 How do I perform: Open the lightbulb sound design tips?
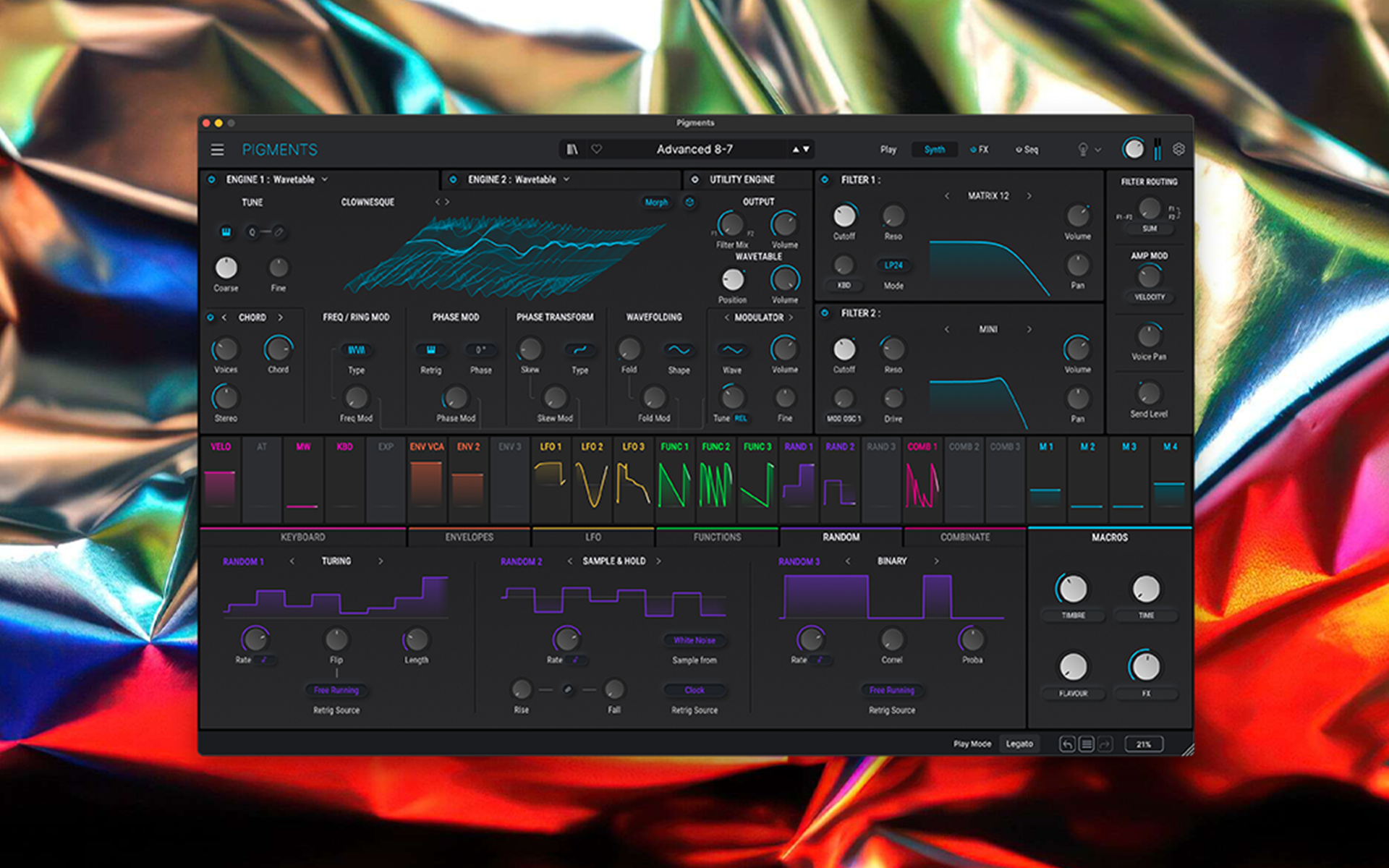point(1083,150)
